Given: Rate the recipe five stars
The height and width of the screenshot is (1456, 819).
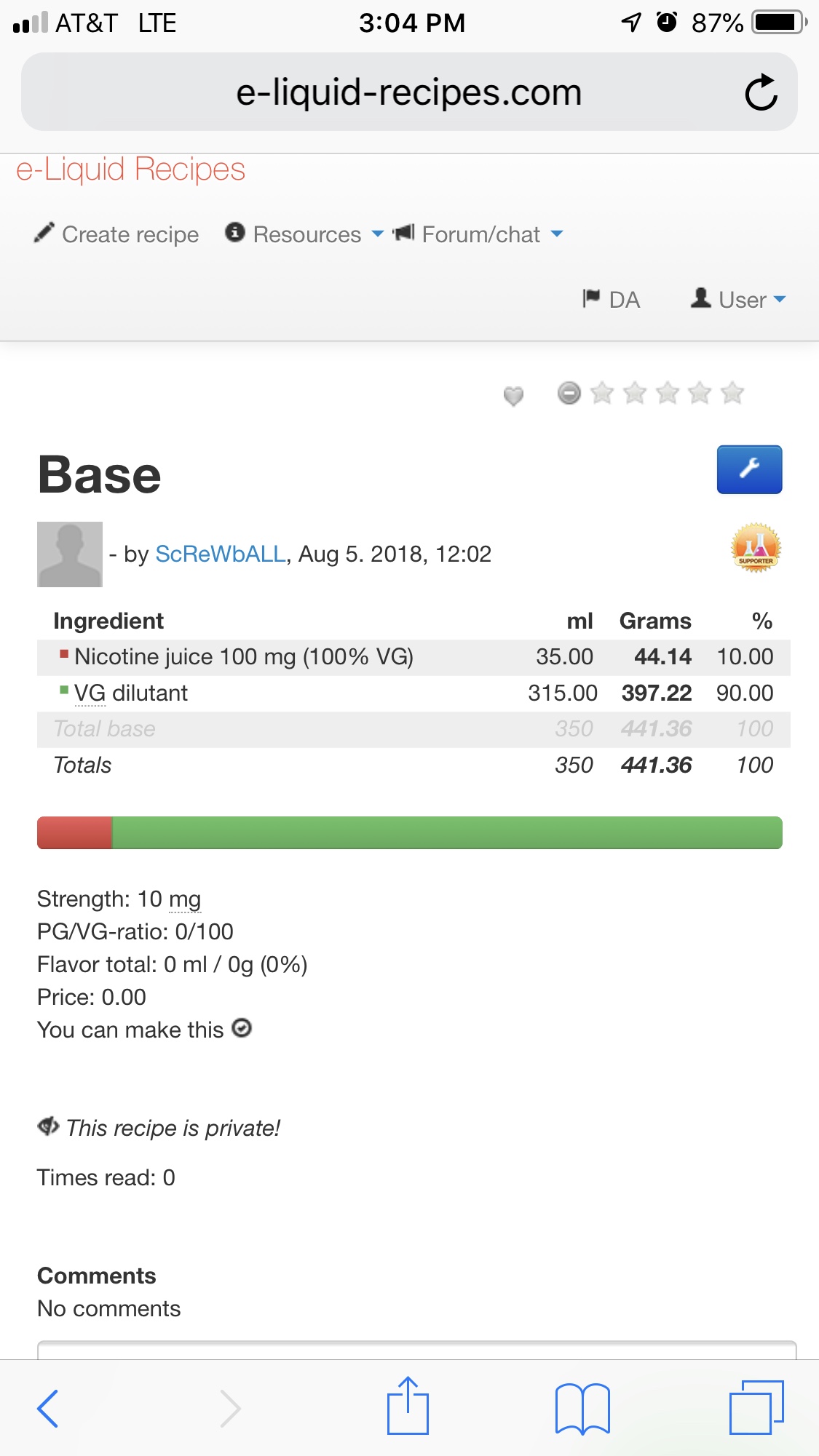Looking at the screenshot, I should 732,393.
